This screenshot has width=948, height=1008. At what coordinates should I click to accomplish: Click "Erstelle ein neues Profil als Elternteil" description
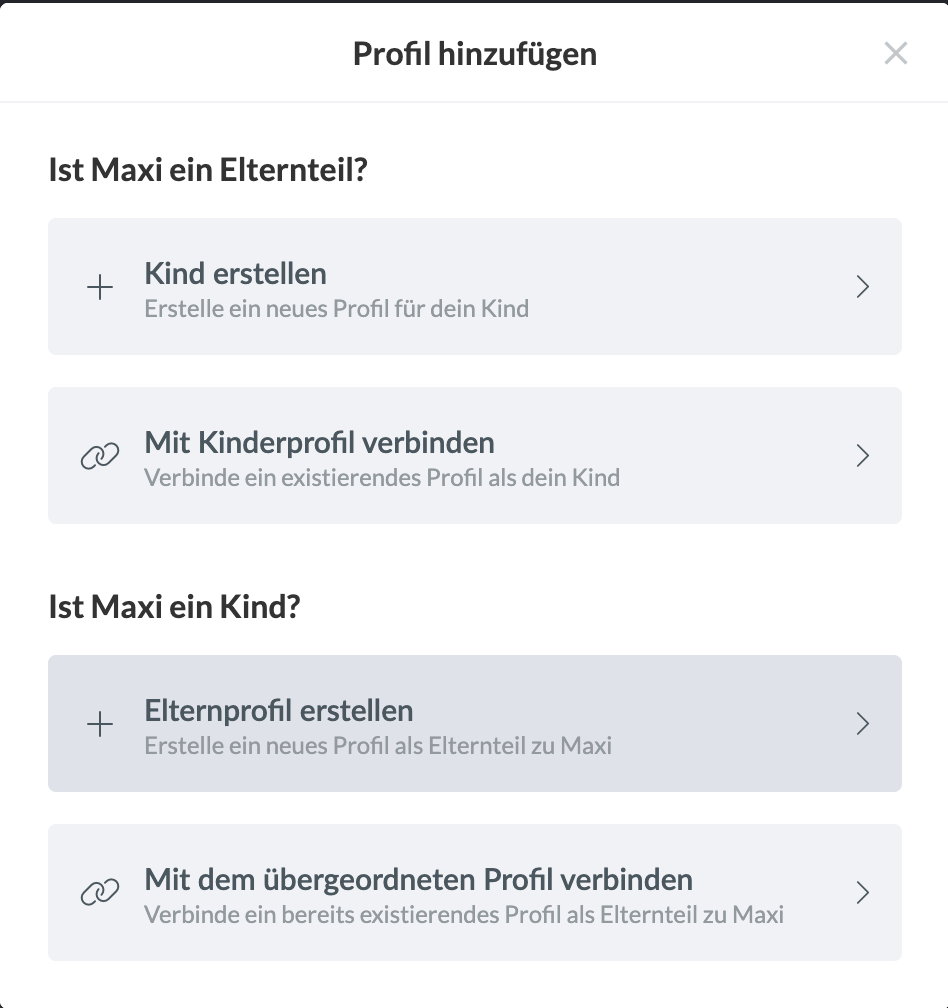377,745
